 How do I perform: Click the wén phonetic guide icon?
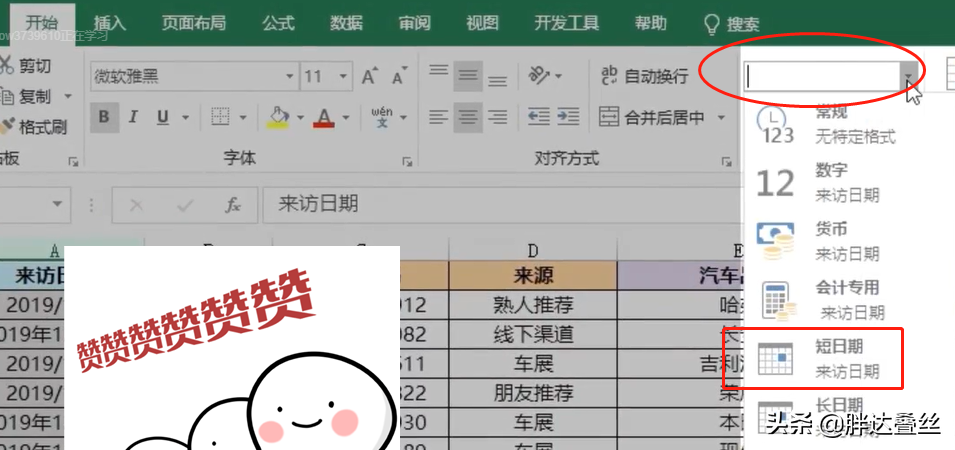(x=382, y=117)
